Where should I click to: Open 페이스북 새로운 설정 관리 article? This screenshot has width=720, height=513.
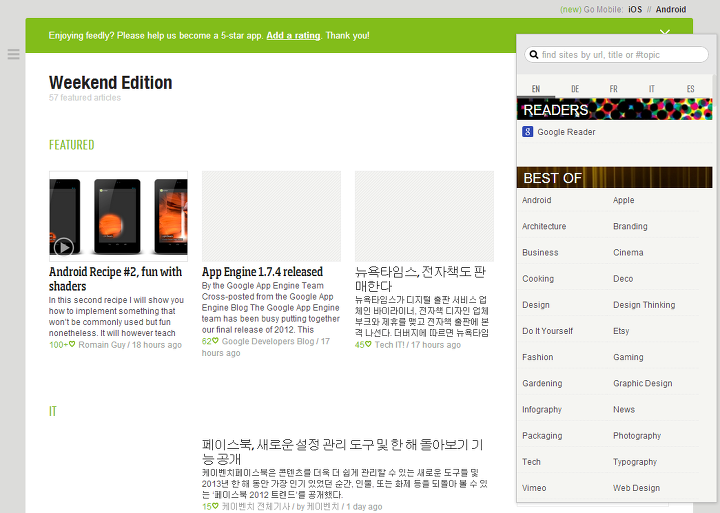pos(342,451)
